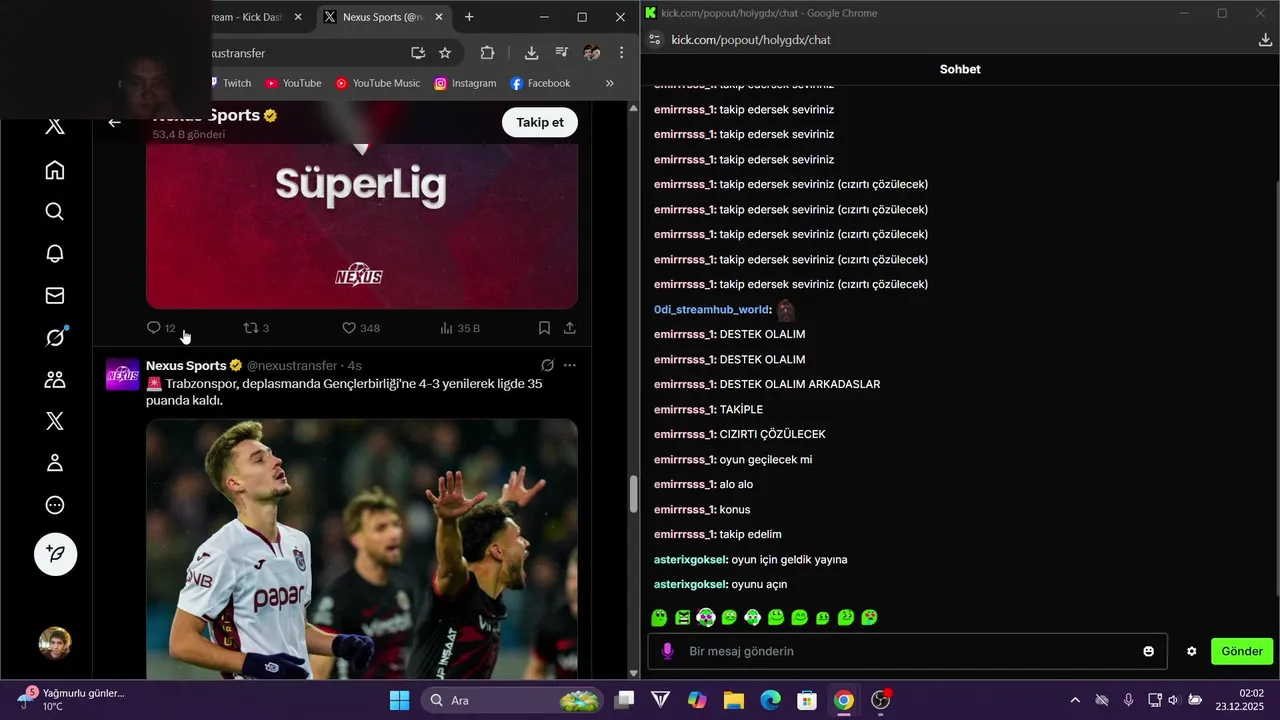Open the Twitch bookmark
The width and height of the screenshot is (1280, 720).
(229, 83)
